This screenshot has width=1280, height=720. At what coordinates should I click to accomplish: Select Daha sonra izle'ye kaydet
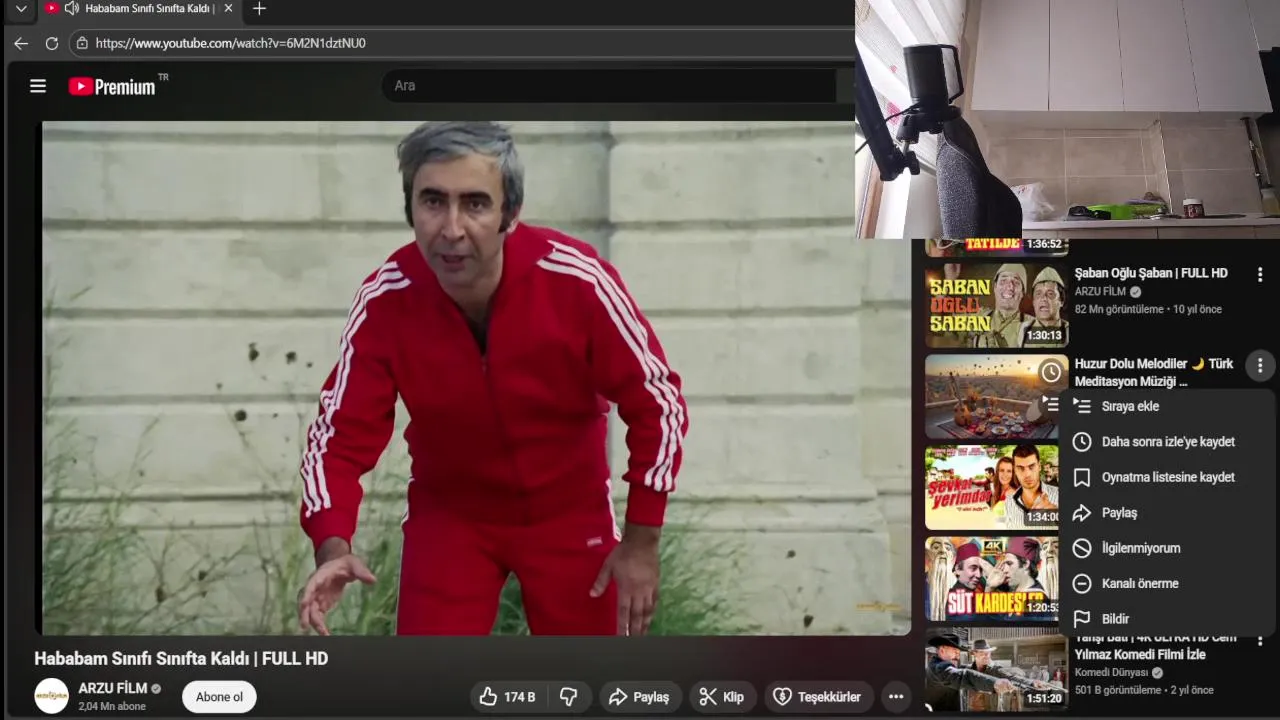click(1168, 442)
